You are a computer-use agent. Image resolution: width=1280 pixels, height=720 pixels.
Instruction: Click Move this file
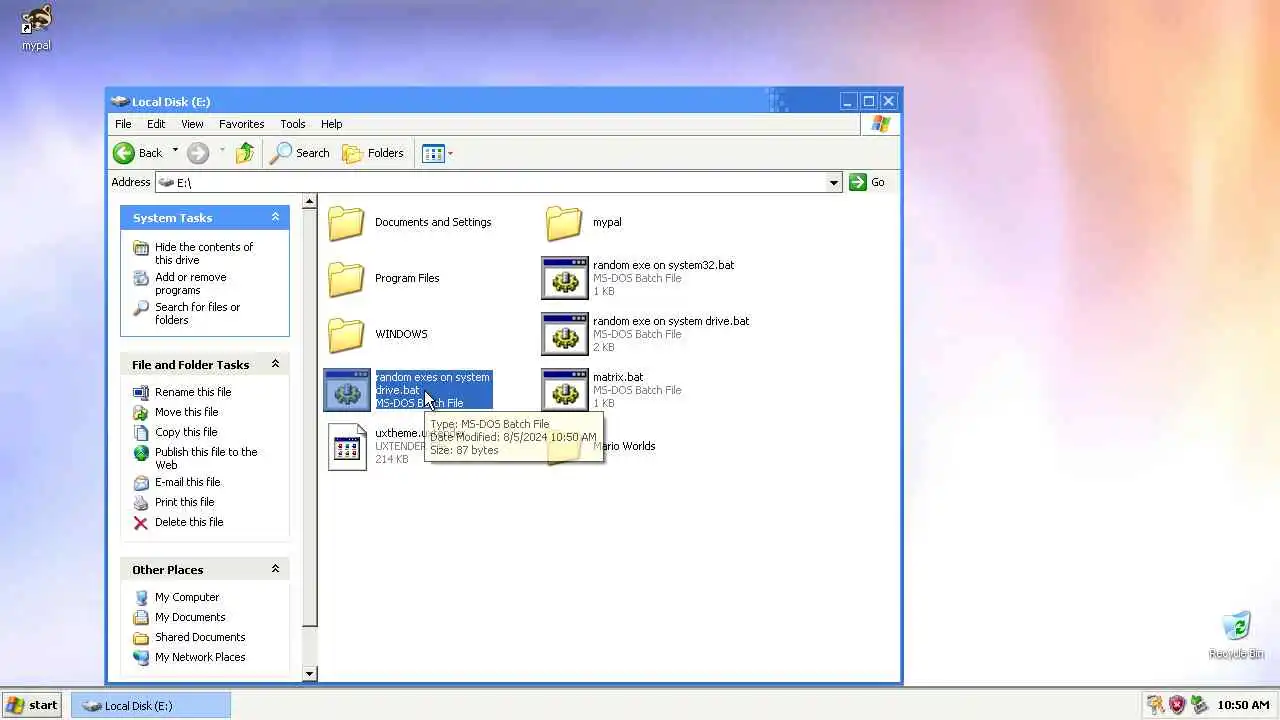(x=186, y=412)
